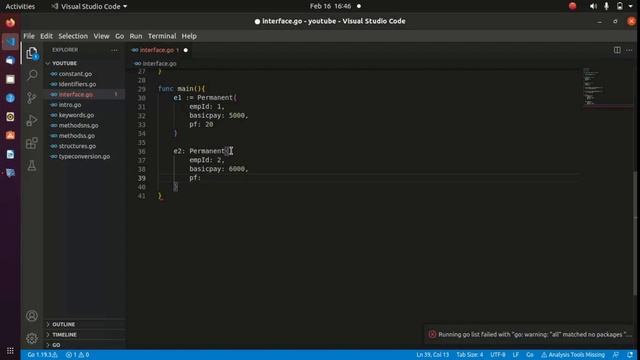Screen dimensions: 640x360
Task: Open the Search view icon
Action: (32, 75)
